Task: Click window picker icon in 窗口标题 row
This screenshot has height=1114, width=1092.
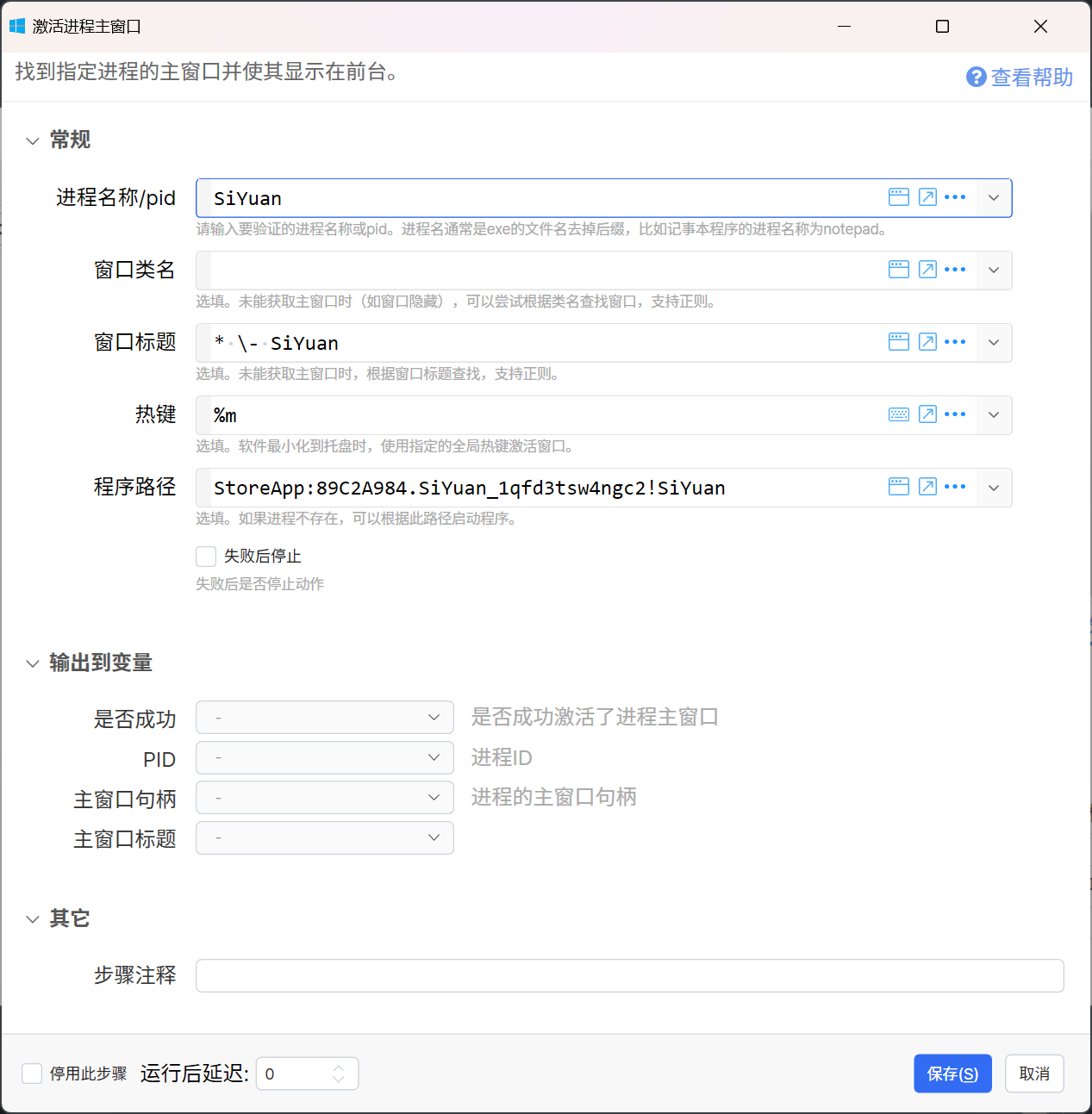Action: [x=899, y=342]
